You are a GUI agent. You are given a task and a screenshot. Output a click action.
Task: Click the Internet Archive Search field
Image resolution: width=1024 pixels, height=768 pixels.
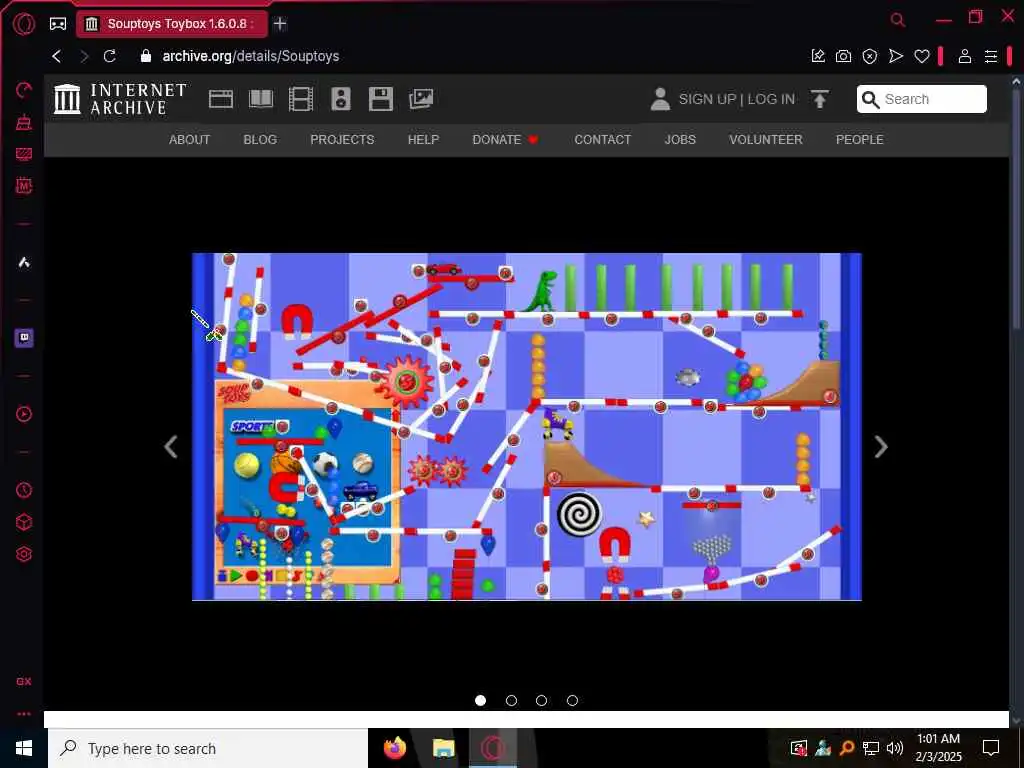[921, 99]
